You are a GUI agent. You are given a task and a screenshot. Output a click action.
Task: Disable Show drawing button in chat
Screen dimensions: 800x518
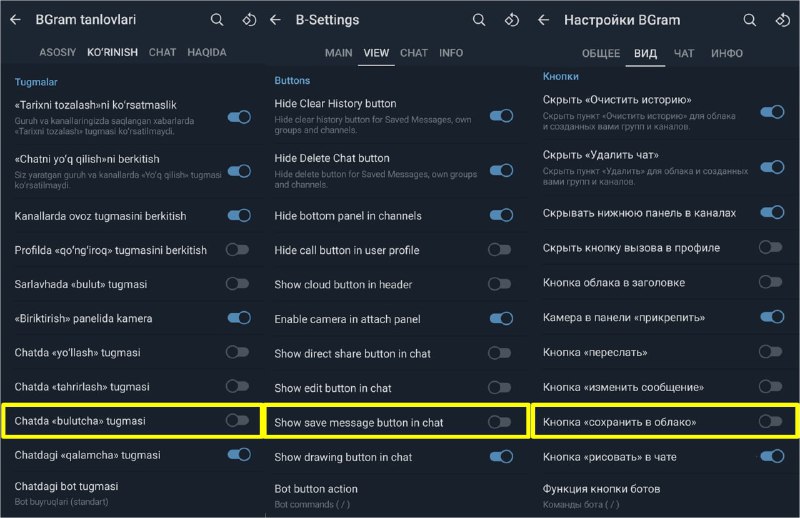click(x=502, y=456)
